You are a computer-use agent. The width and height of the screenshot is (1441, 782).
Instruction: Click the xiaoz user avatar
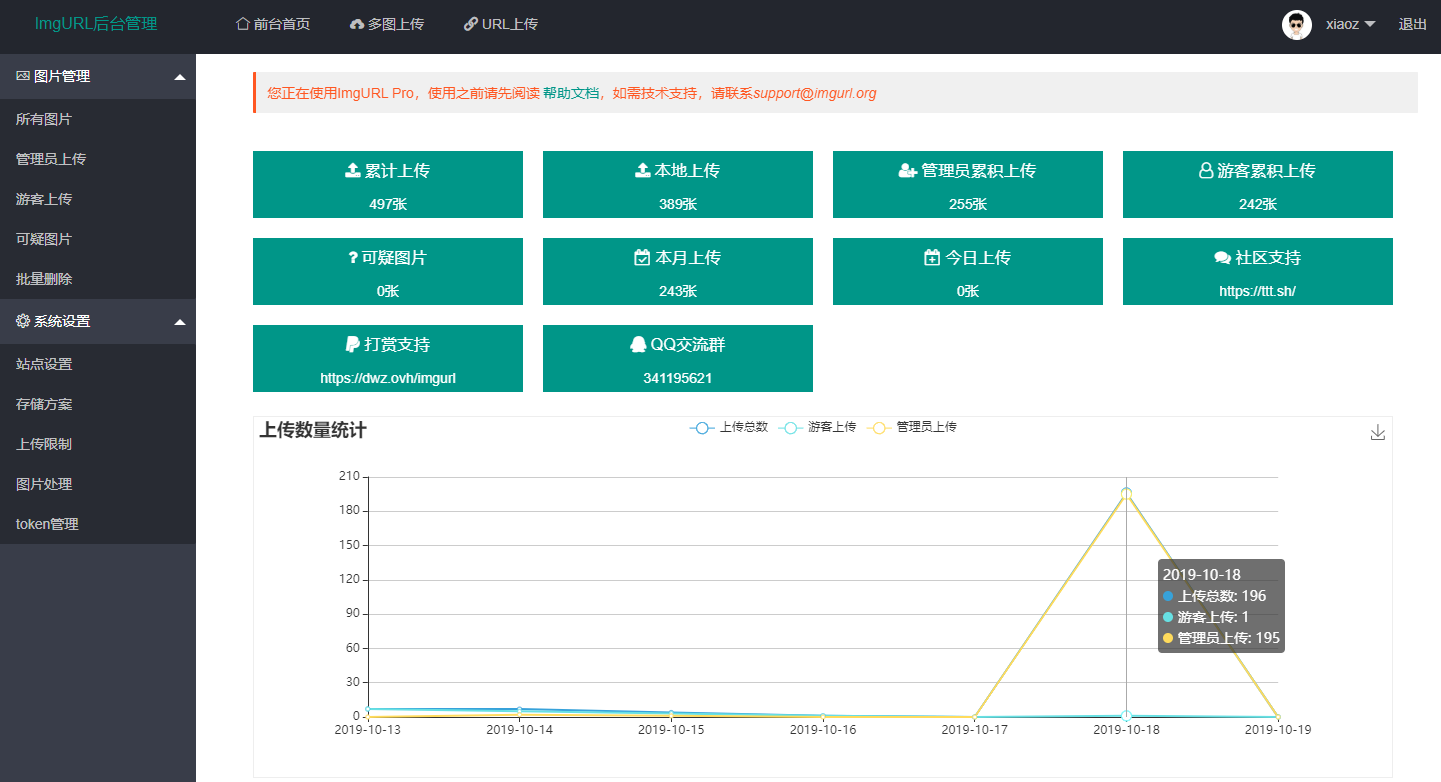[x=1296, y=25]
